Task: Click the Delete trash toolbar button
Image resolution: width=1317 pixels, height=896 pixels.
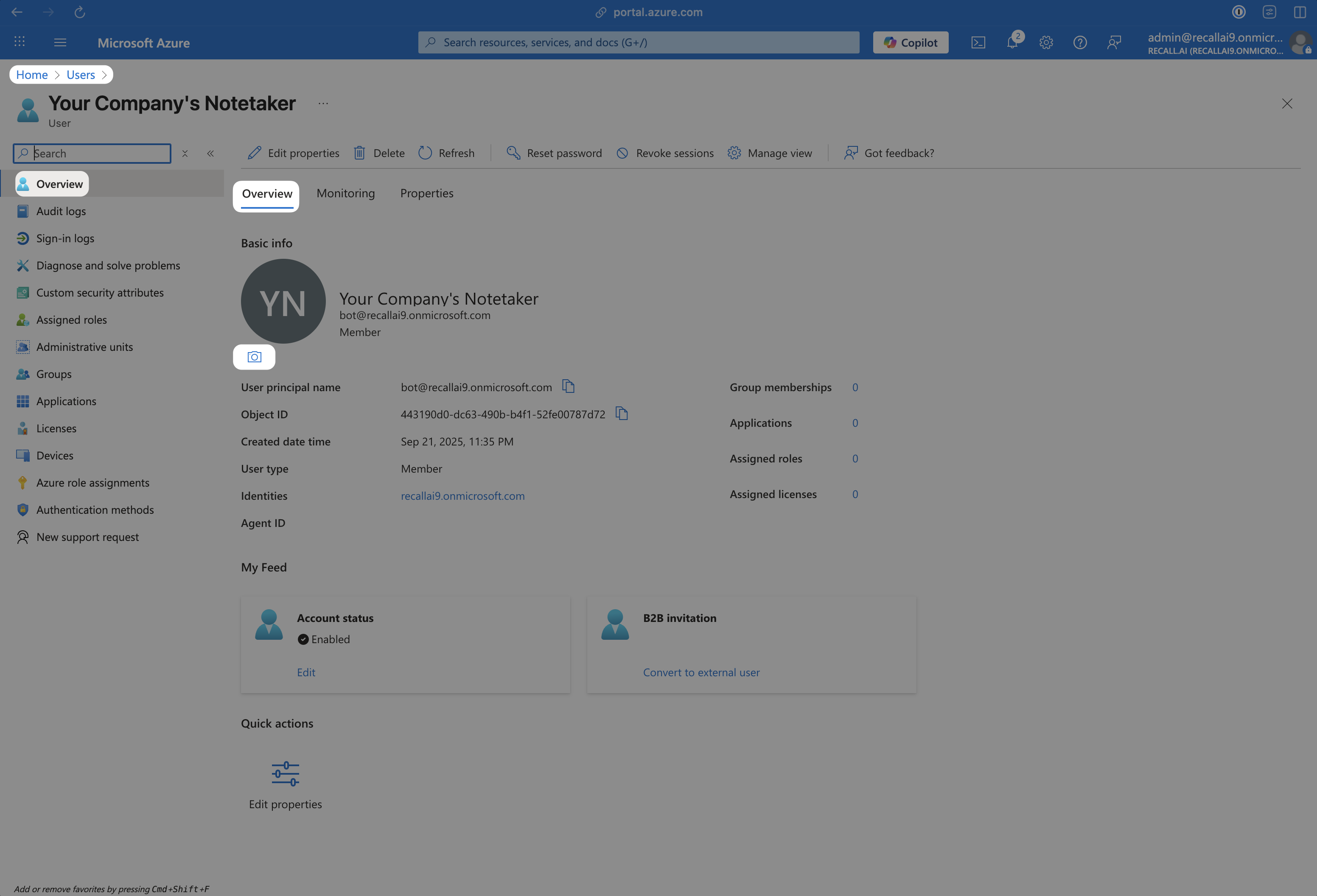Action: (379, 153)
